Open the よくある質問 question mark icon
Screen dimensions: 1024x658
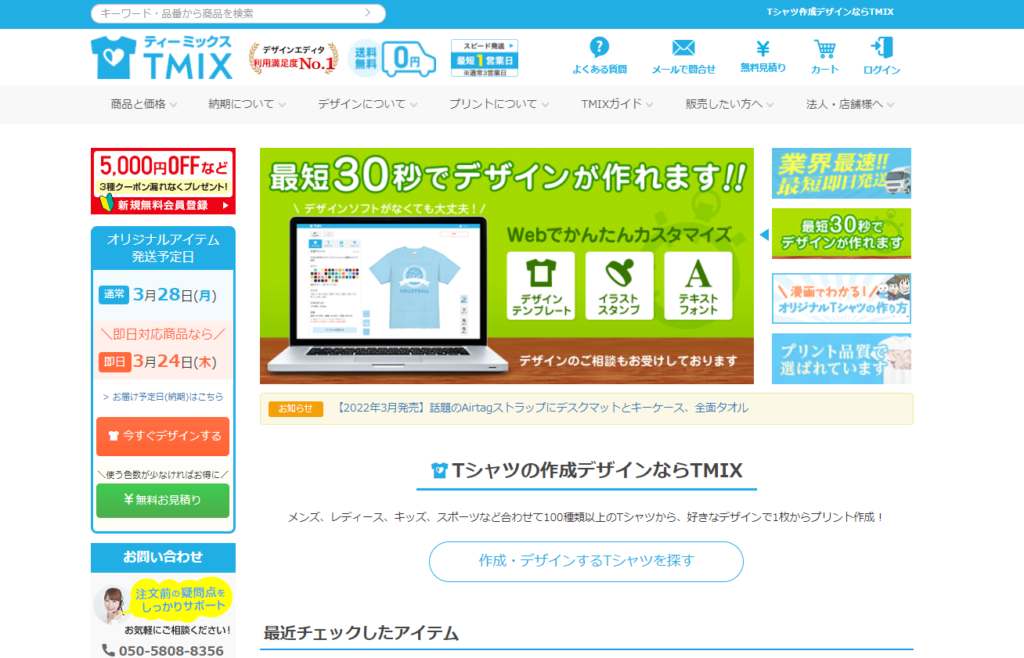tap(599, 48)
